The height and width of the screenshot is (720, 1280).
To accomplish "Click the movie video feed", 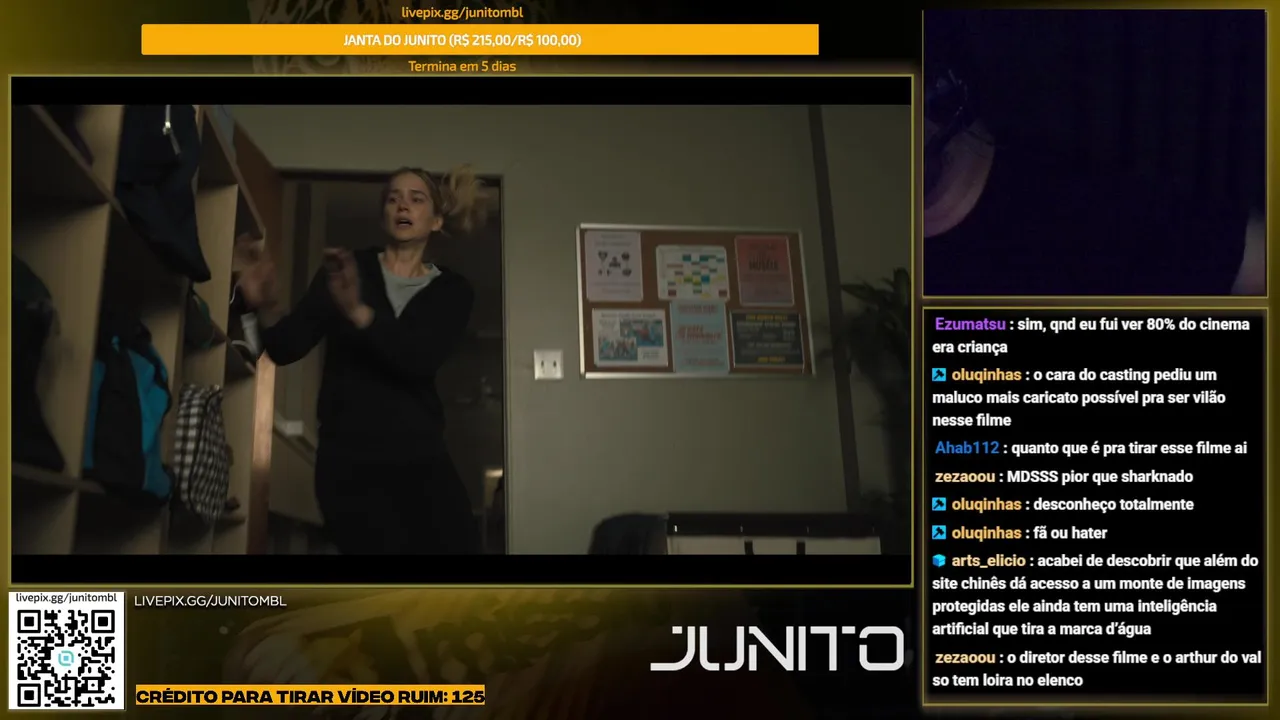I will pos(461,330).
